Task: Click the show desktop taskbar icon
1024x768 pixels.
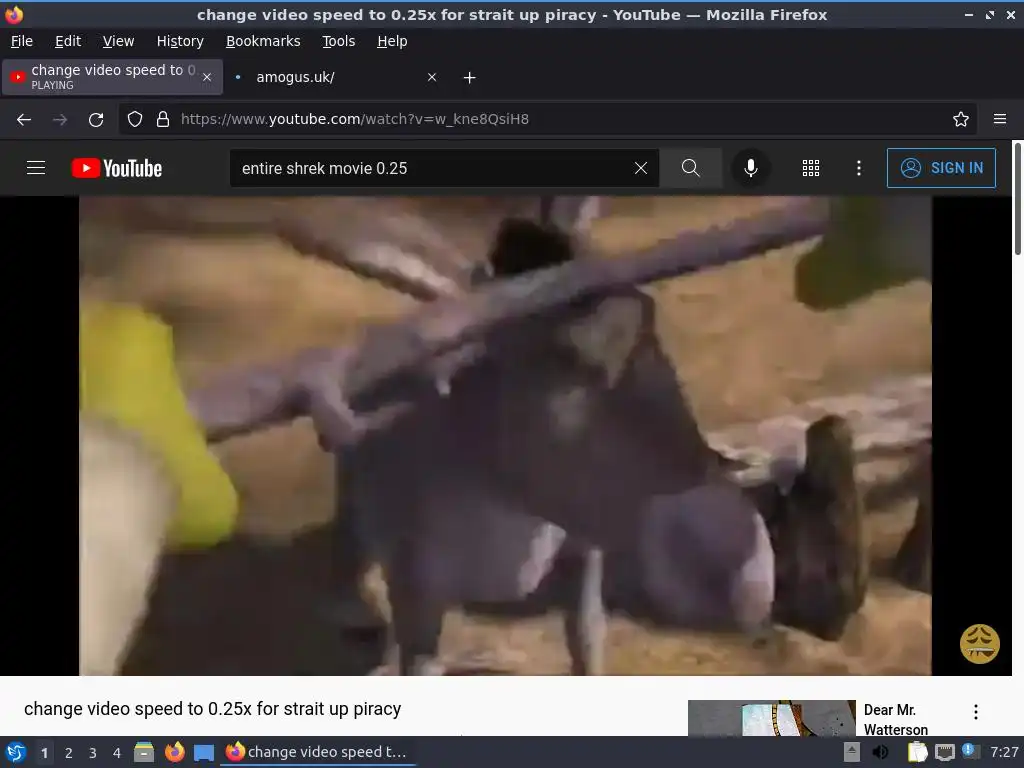Action: 204,752
